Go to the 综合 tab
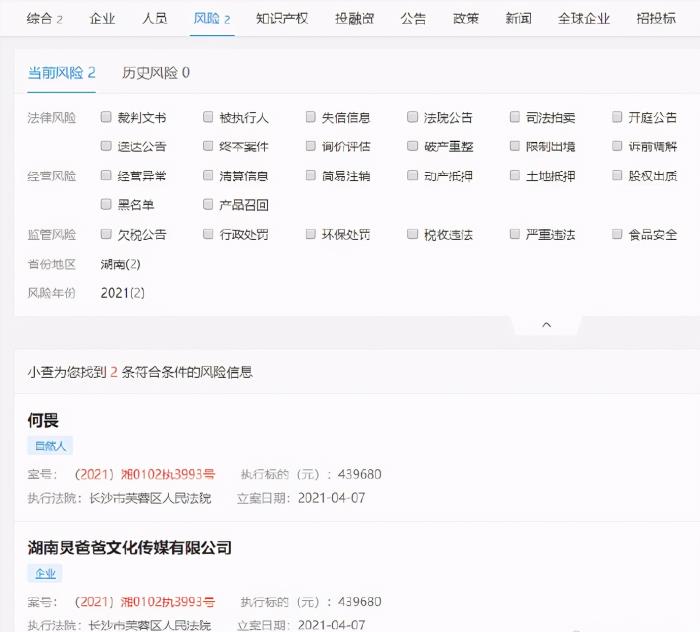Viewport: 700px width, 632px height. 45,18
